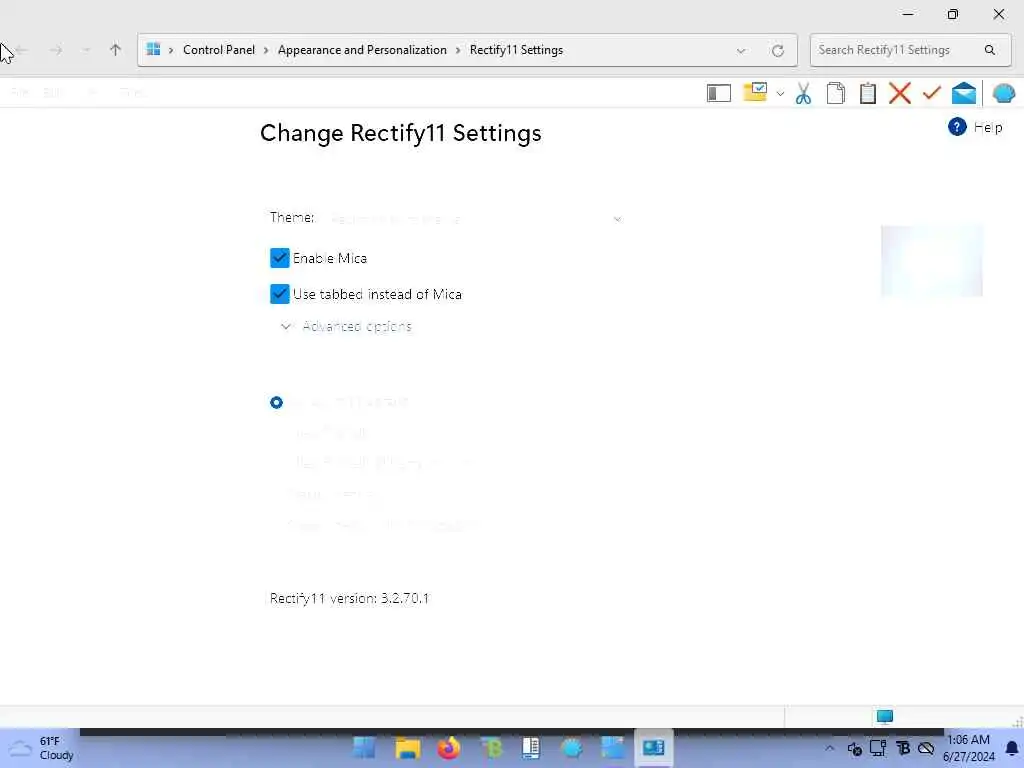Refresh the address bar
This screenshot has height=768, width=1024.
777,50
